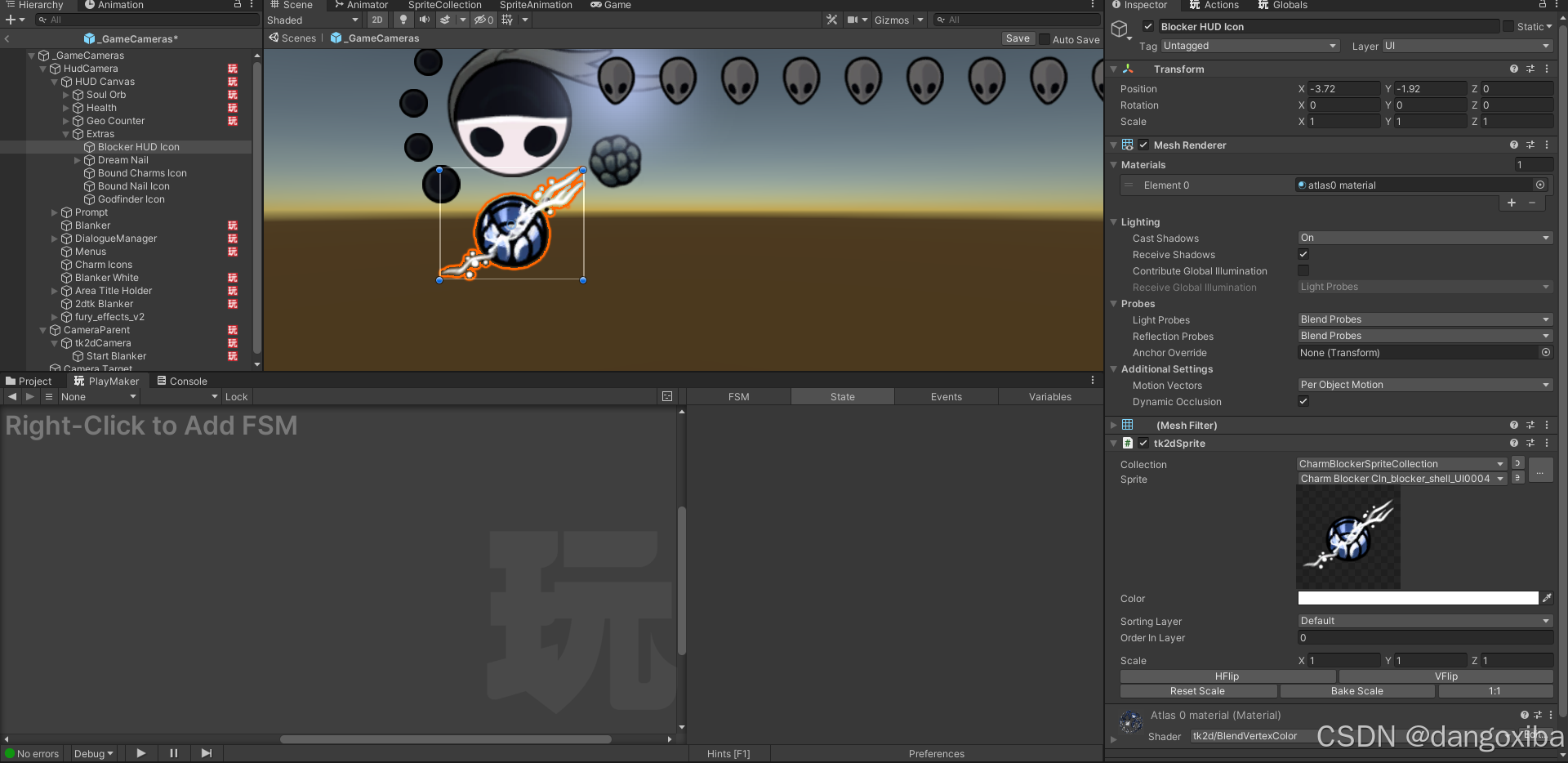
Task: Open scene camera settings icon
Action: pyautogui.click(x=853, y=20)
